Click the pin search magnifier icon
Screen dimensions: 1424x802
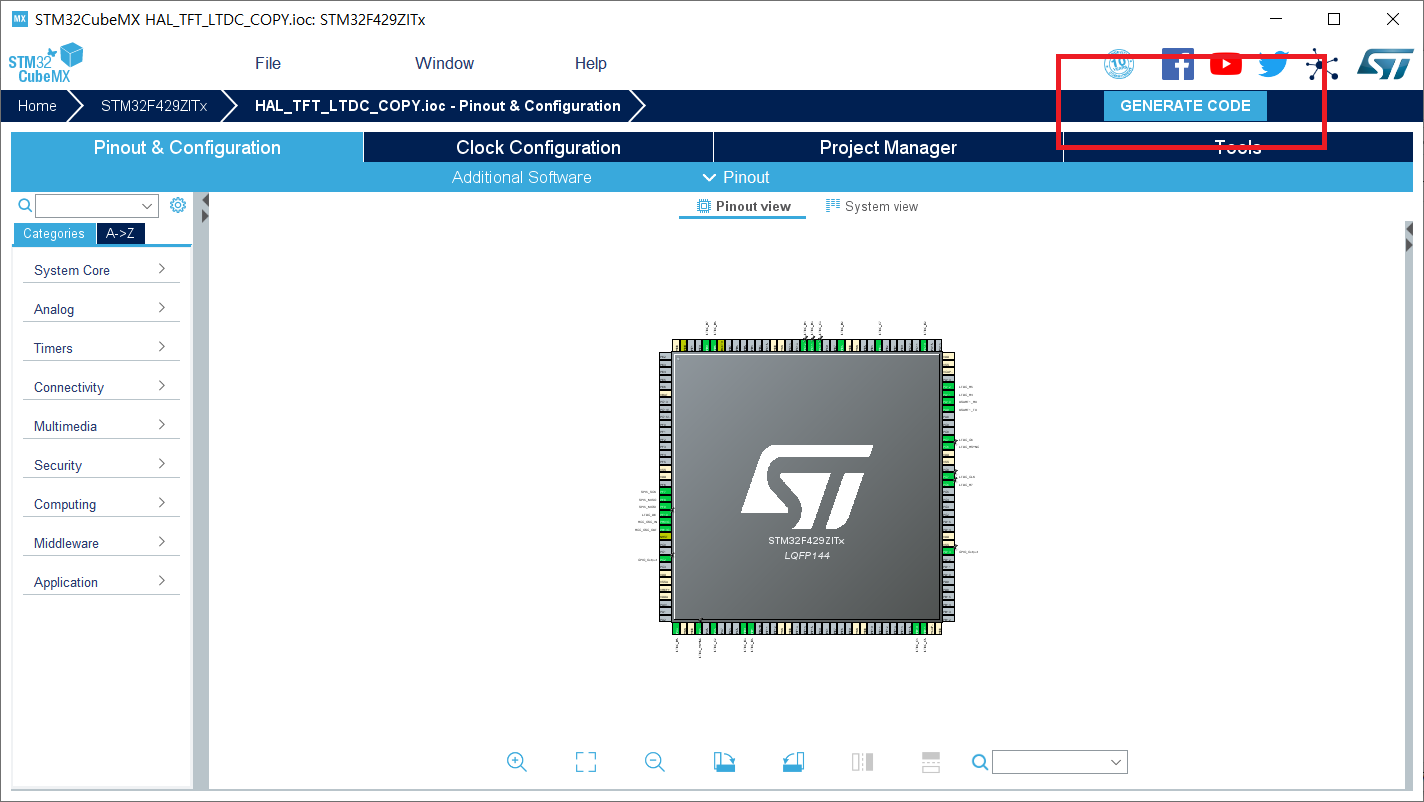[x=980, y=762]
